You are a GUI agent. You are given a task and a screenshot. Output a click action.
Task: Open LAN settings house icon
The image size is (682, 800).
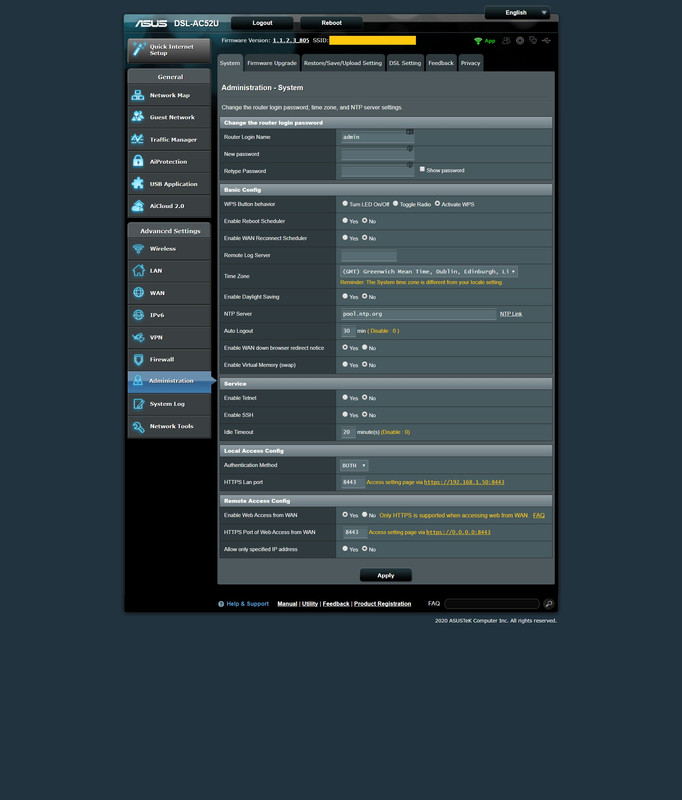pyautogui.click(x=138, y=270)
